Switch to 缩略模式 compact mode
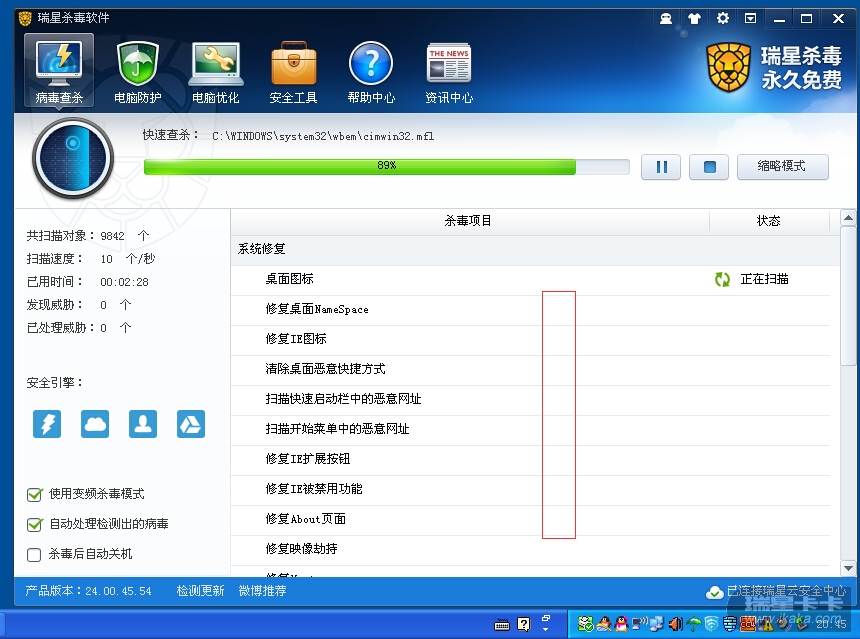 click(783, 167)
